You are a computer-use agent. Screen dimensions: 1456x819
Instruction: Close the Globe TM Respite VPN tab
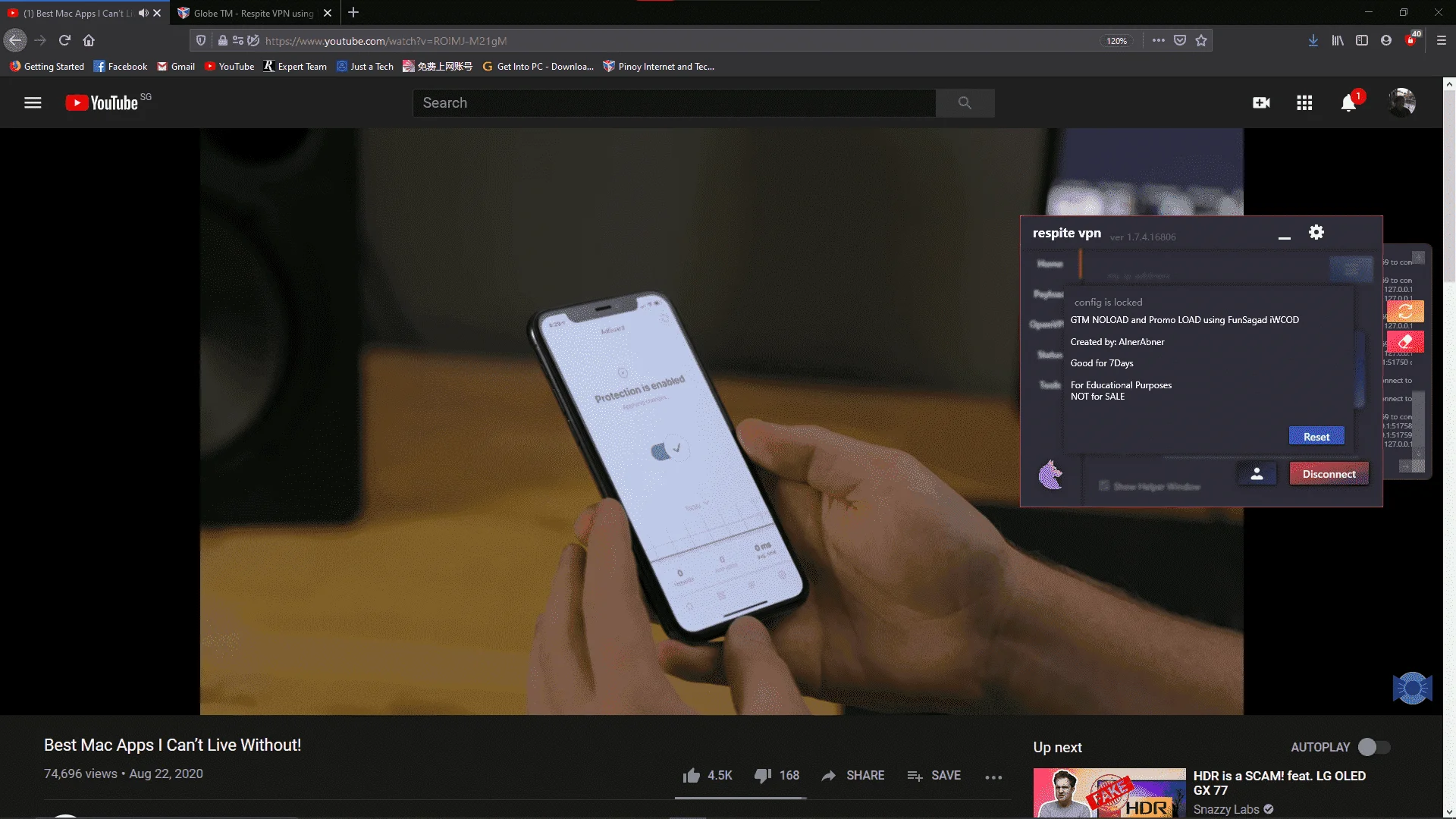tap(328, 13)
